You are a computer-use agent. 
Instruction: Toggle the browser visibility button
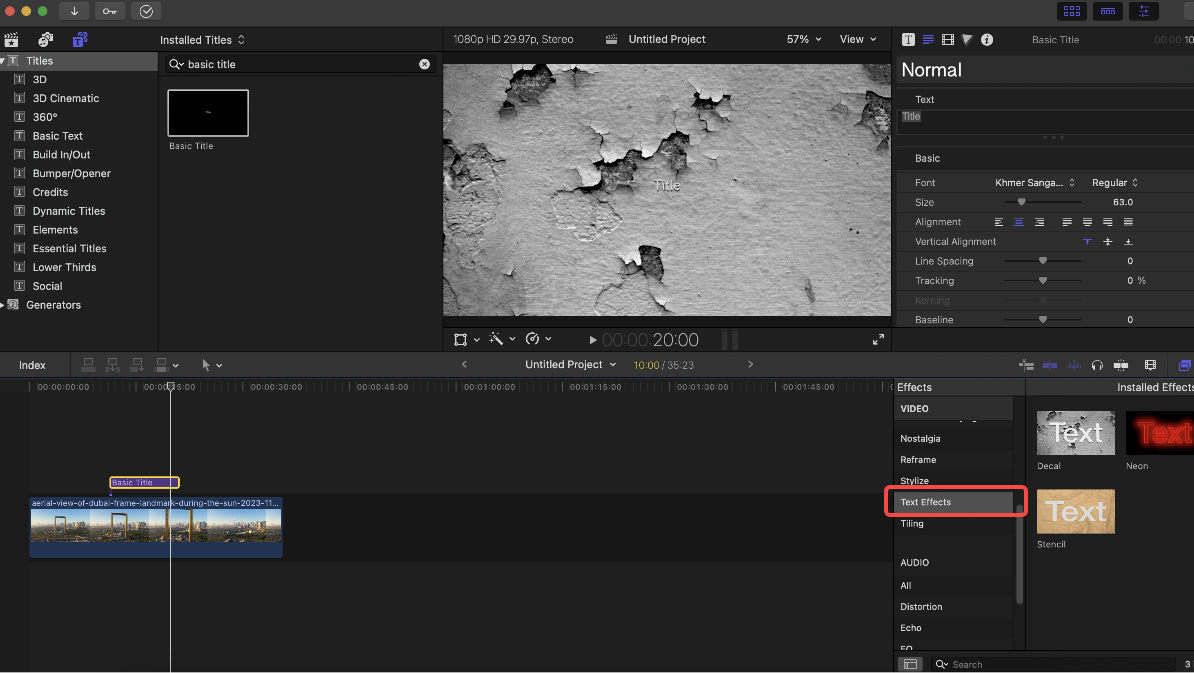[1072, 11]
